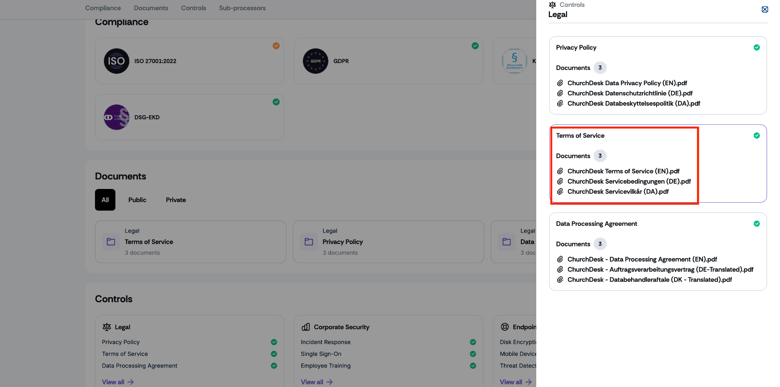The width and height of the screenshot is (780, 387).
Task: Open ChurchDesk - Data Processing Agreement (EN).pdf
Action: click(x=642, y=259)
